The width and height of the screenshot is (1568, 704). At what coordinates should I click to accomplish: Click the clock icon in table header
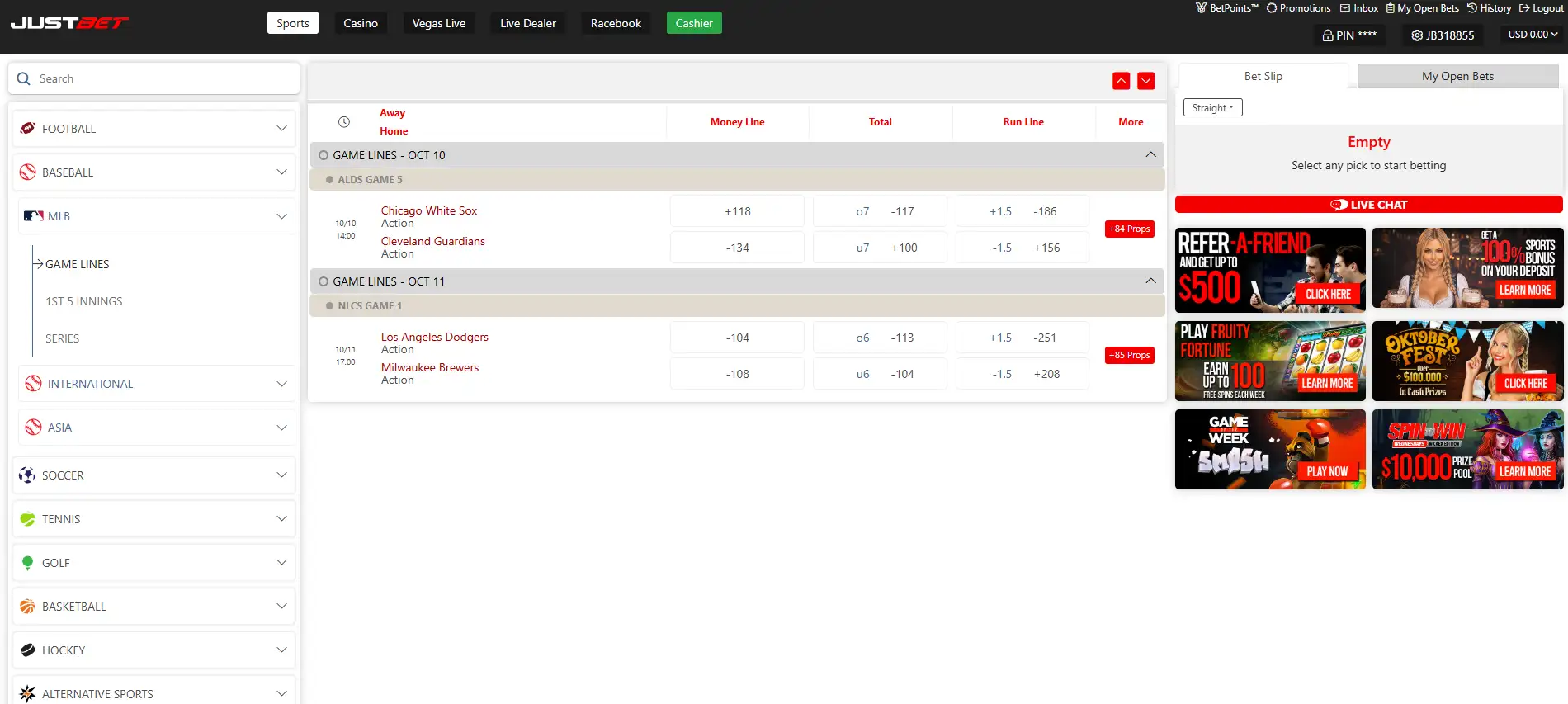pyautogui.click(x=344, y=121)
